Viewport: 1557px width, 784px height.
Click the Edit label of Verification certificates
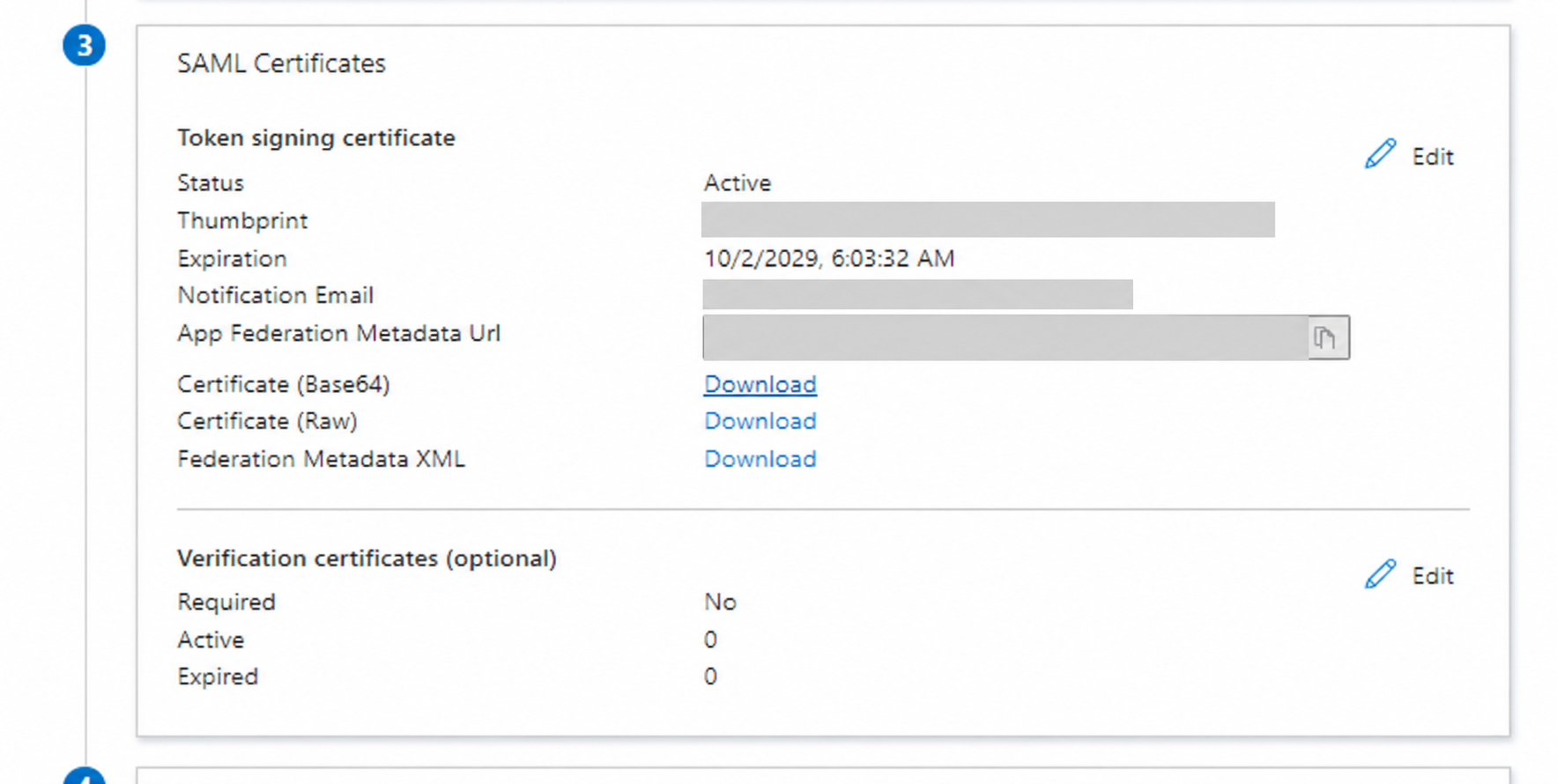tap(1433, 576)
